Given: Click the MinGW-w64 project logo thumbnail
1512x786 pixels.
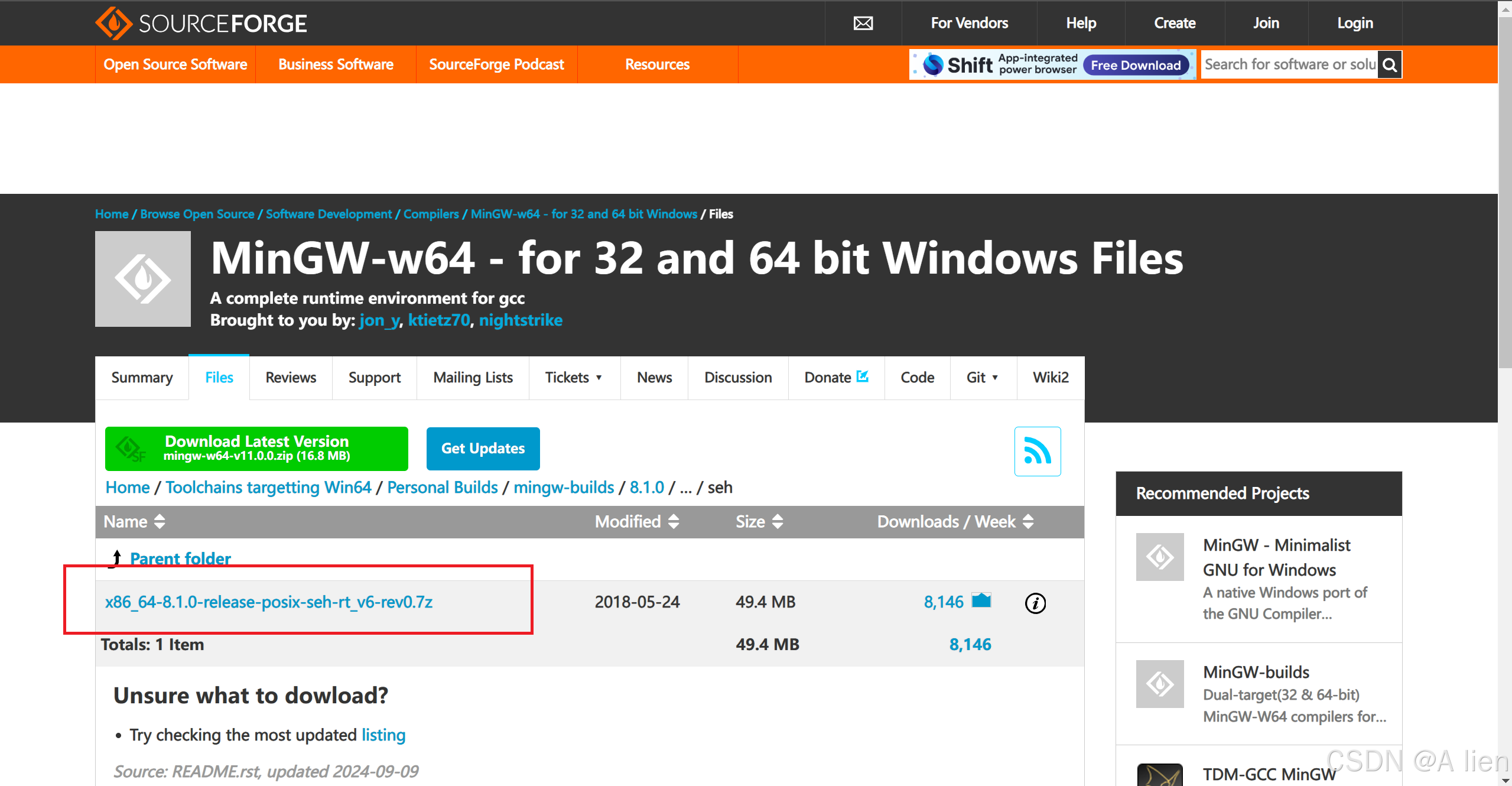Looking at the screenshot, I should coord(143,279).
